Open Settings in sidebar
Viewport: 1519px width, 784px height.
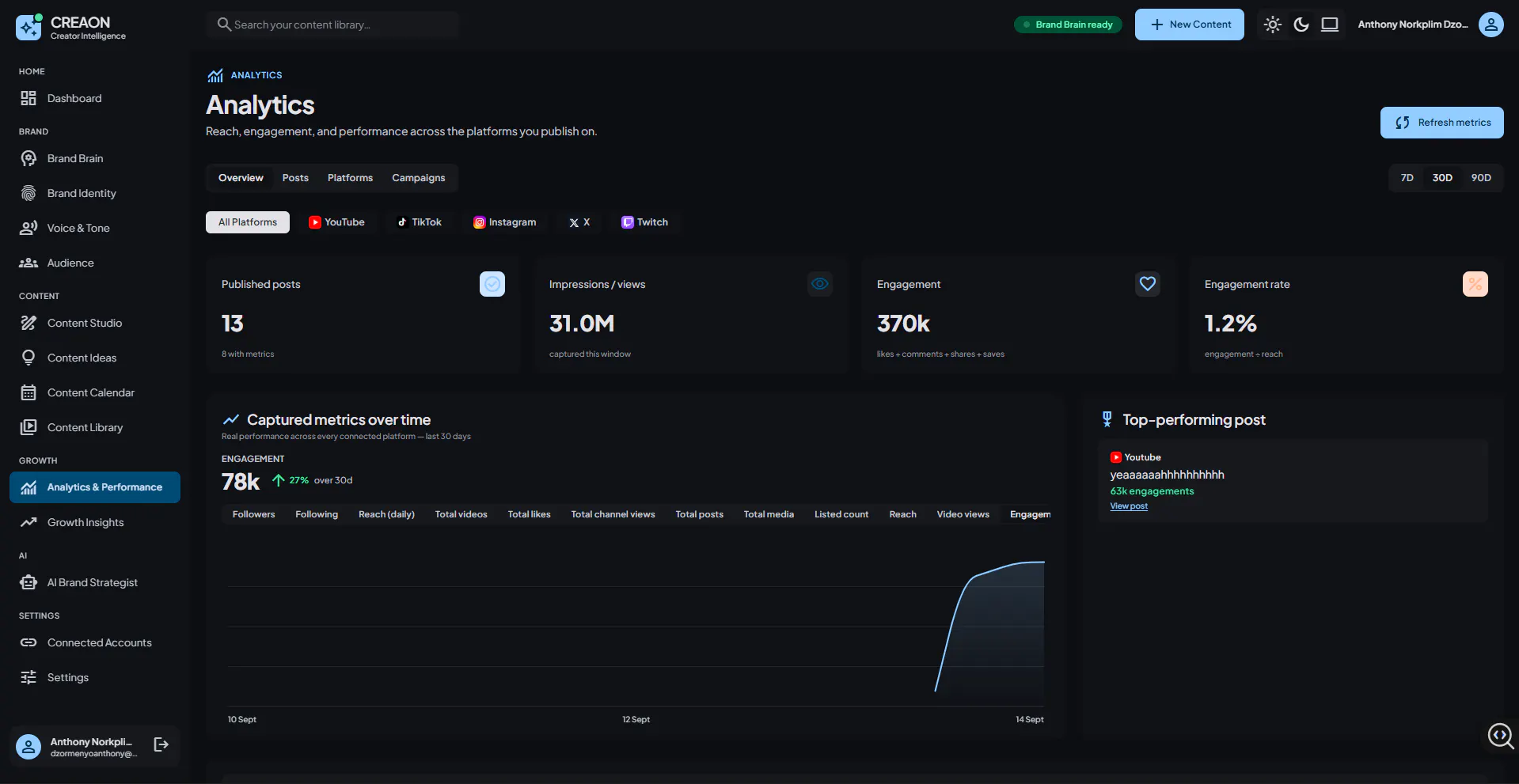[x=95, y=677]
